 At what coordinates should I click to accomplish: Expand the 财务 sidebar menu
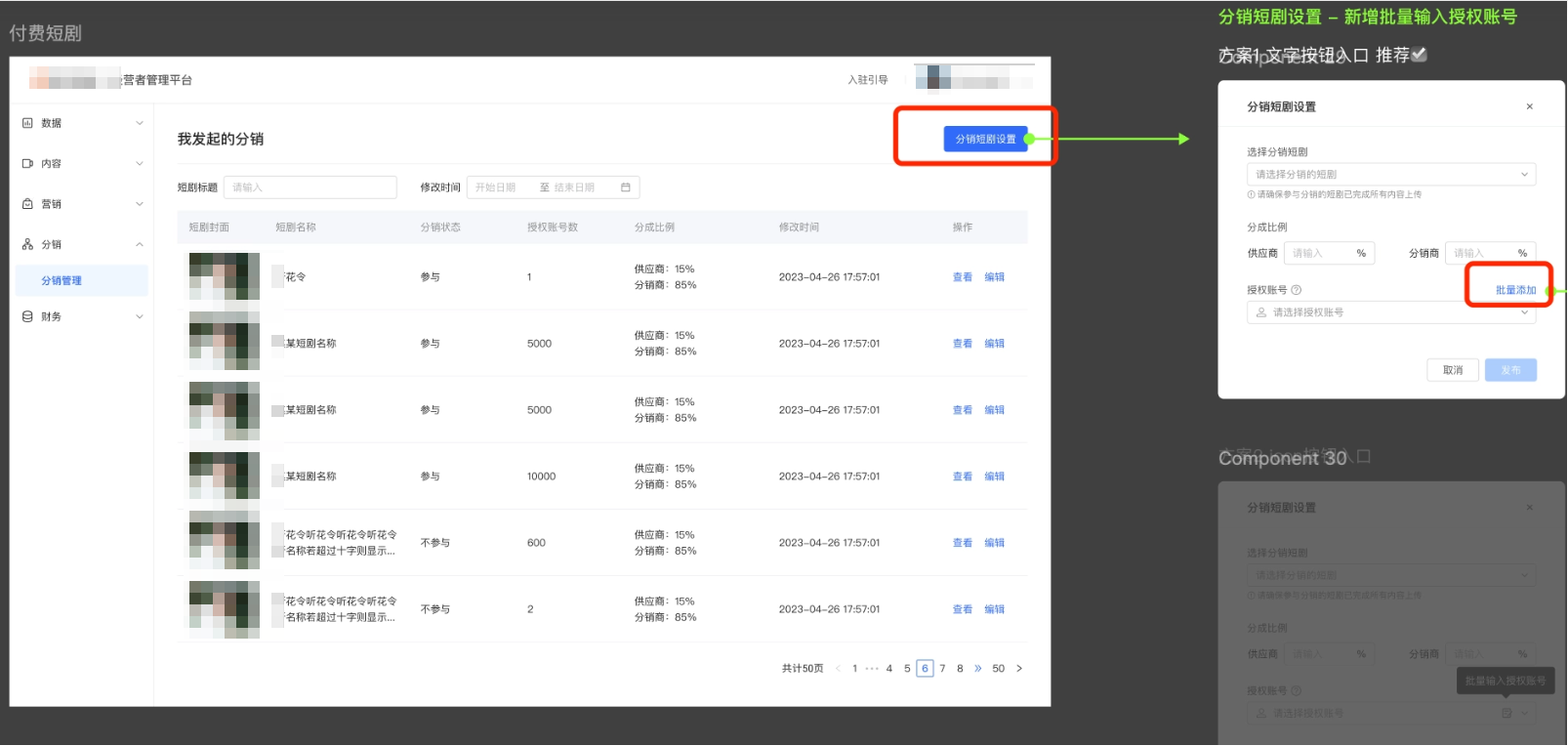(x=140, y=316)
